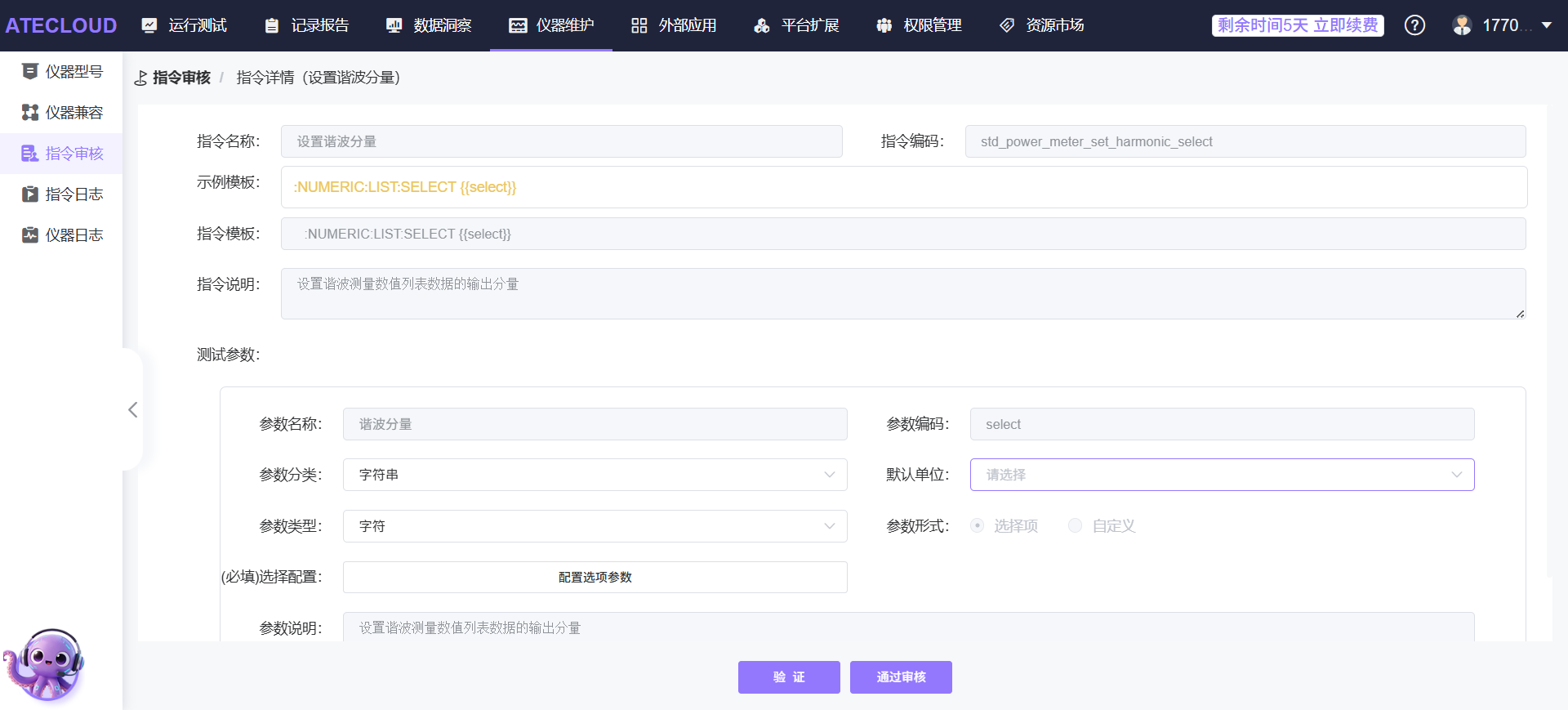Click the 配置选项参数 button

coord(595,577)
